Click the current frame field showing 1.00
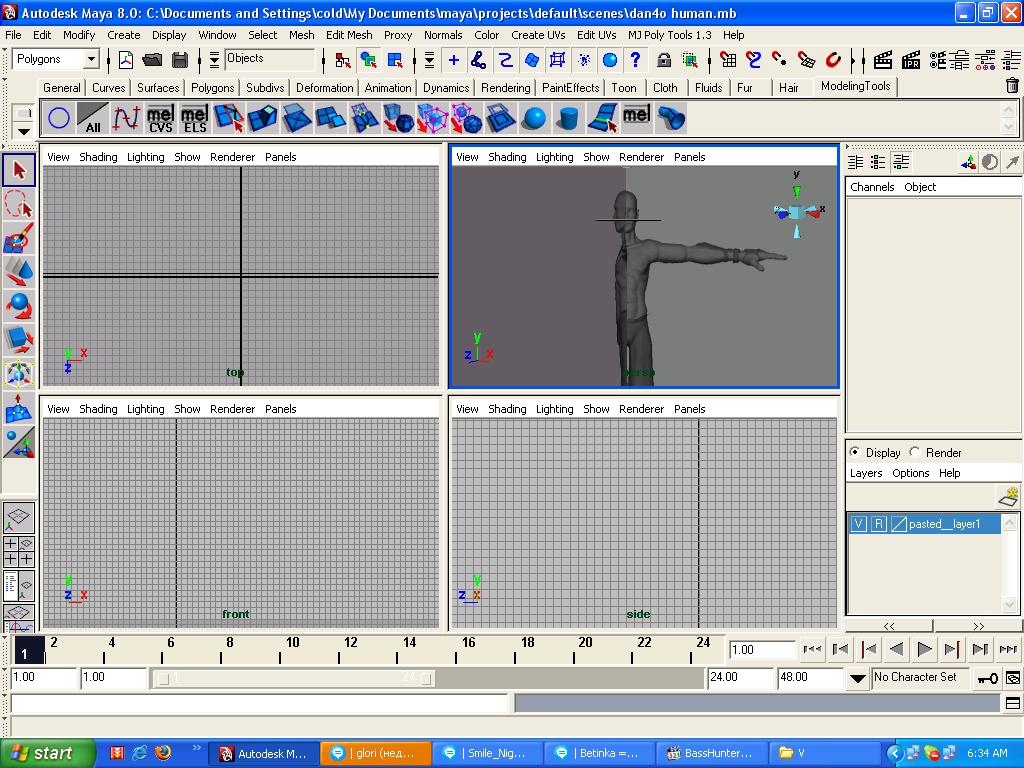 (761, 650)
